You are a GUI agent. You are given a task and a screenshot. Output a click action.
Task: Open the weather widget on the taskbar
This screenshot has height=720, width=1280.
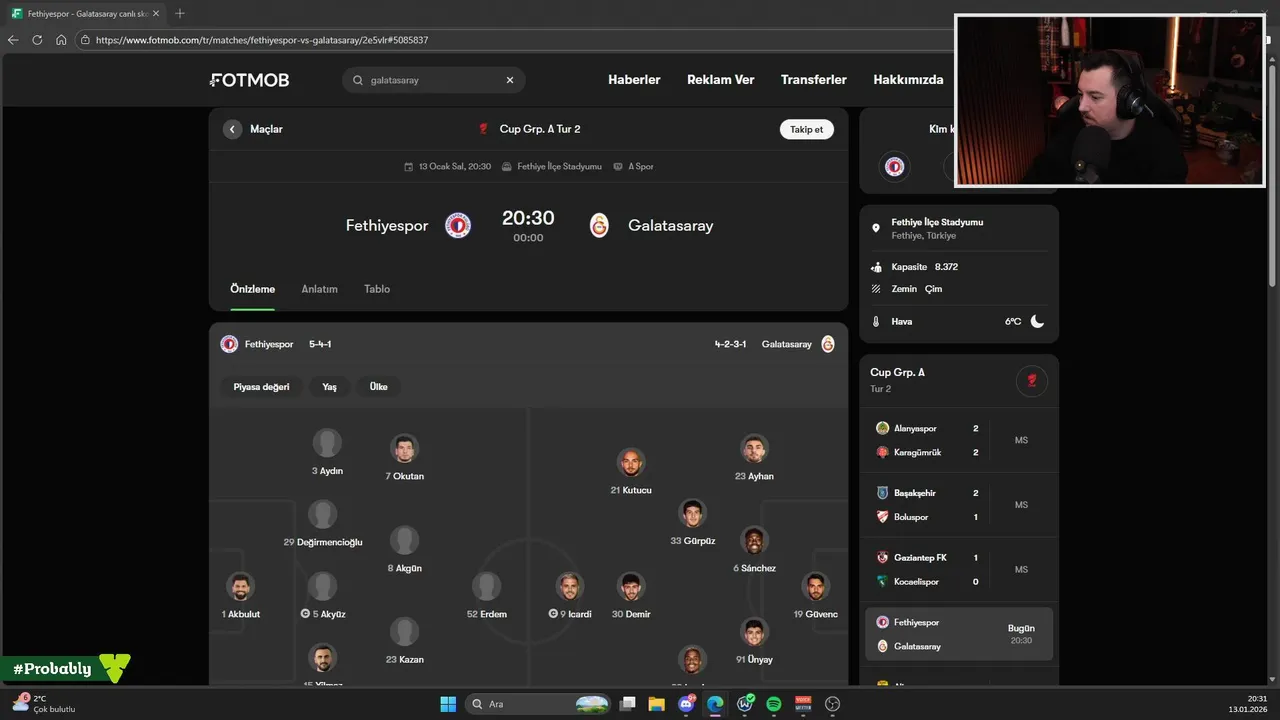[x=43, y=703]
